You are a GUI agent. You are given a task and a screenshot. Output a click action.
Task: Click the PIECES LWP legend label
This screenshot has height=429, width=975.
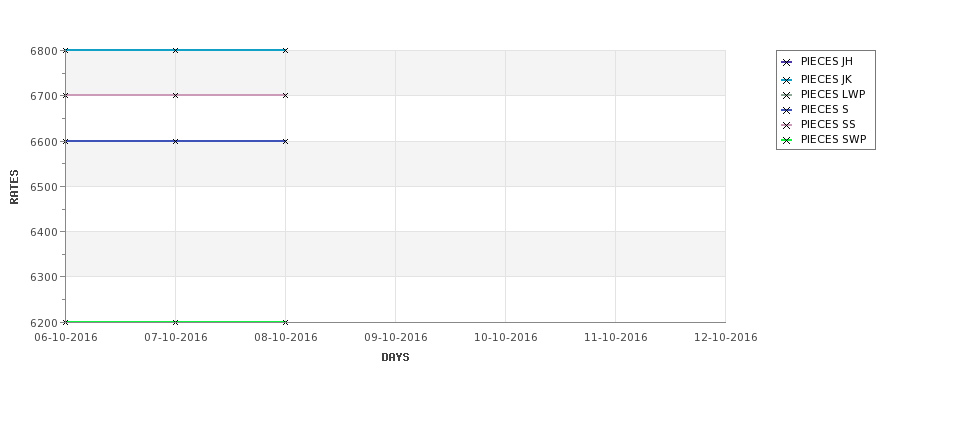tap(833, 95)
